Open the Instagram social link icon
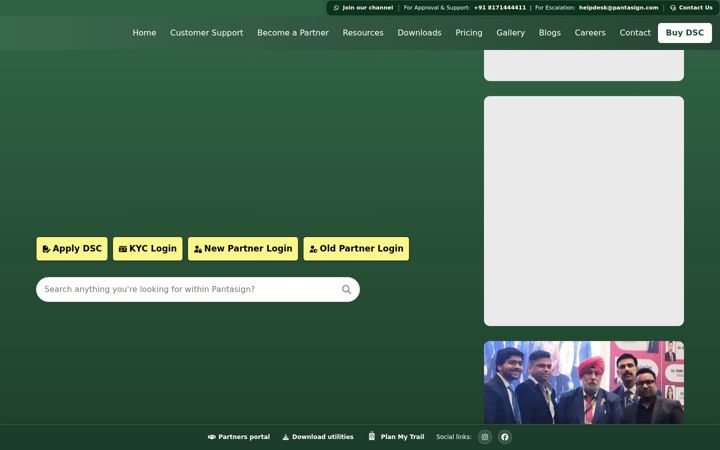Viewport: 720px width, 450px height. point(484,437)
